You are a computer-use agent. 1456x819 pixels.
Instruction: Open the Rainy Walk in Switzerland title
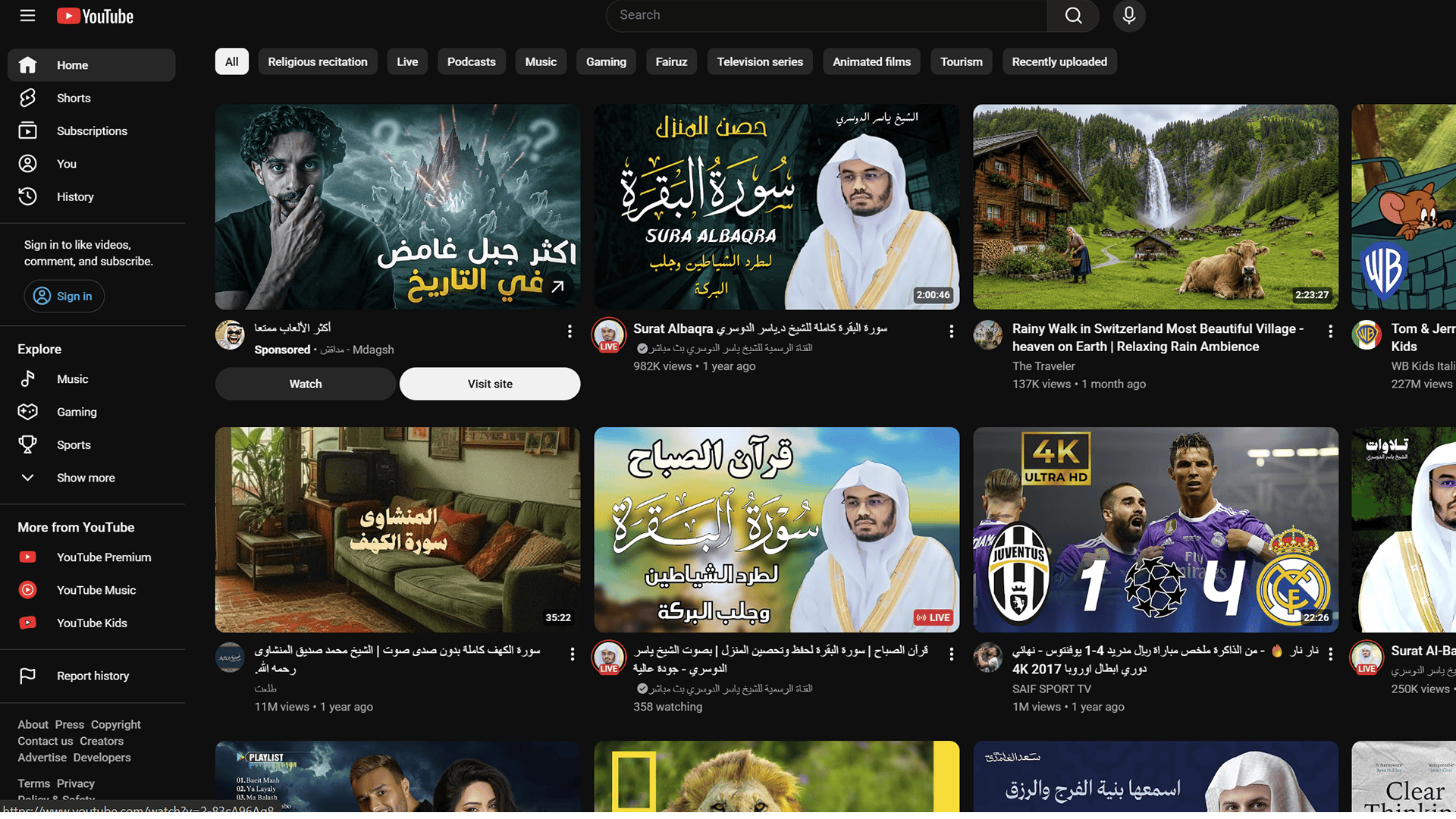[1158, 337]
